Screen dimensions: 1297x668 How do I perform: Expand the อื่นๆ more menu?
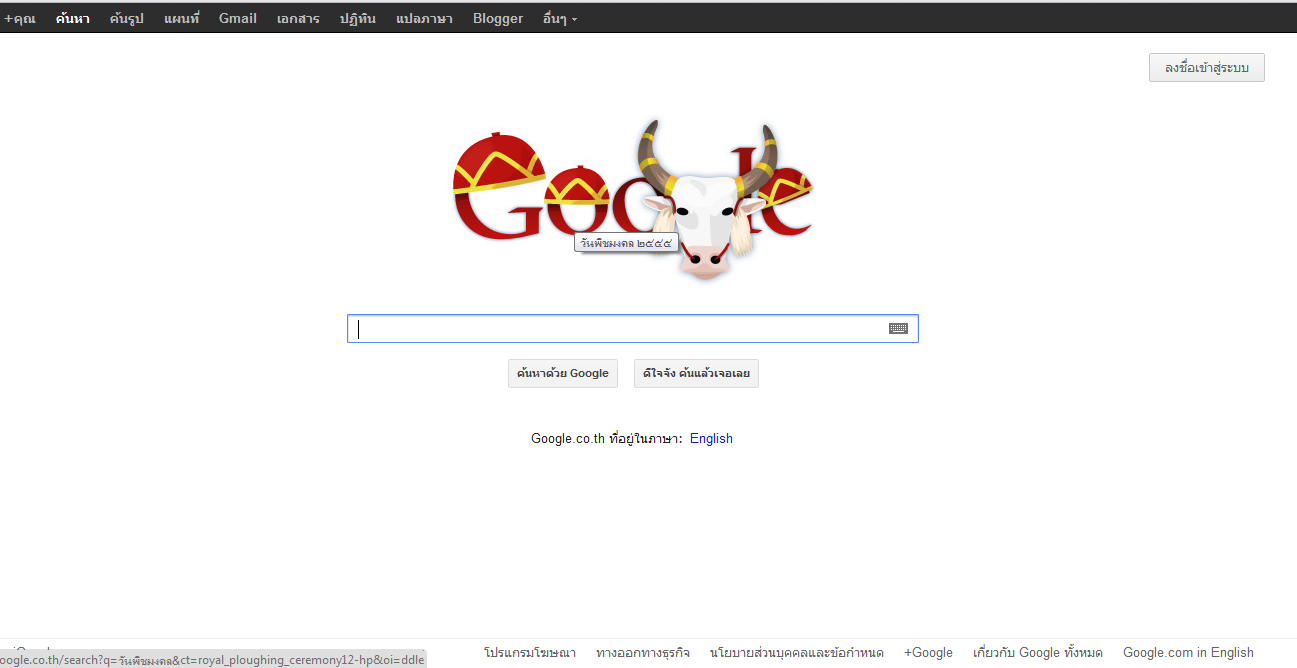pos(560,18)
